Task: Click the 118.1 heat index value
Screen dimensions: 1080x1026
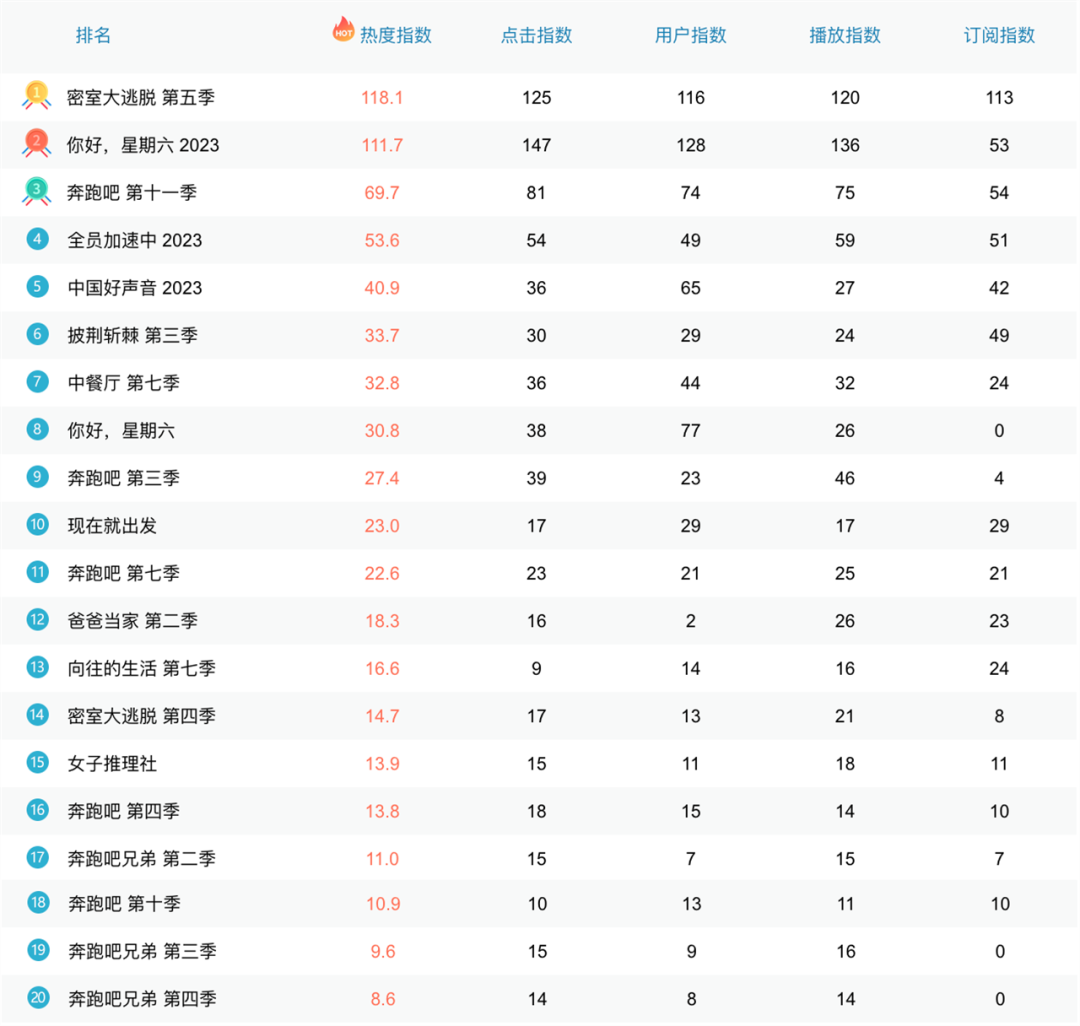Action: pyautogui.click(x=382, y=98)
